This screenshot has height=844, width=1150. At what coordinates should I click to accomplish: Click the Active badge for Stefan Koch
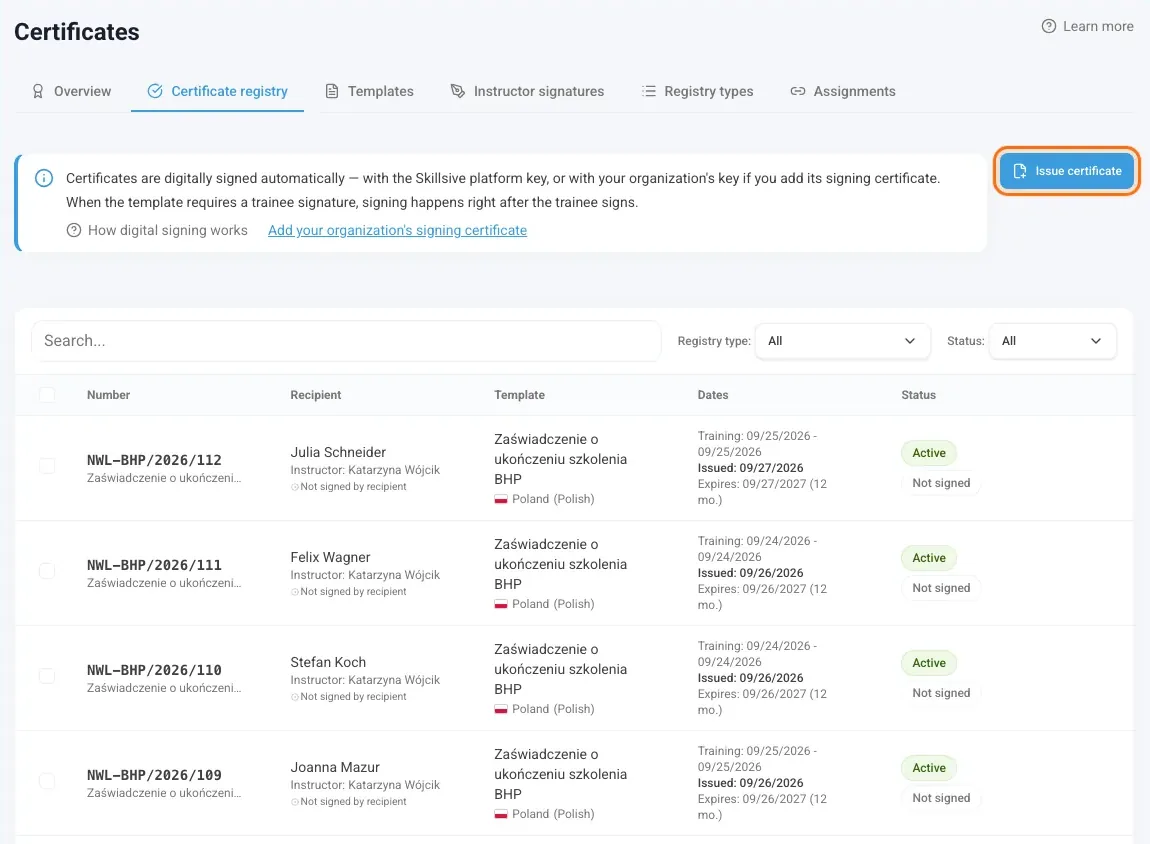click(x=929, y=663)
